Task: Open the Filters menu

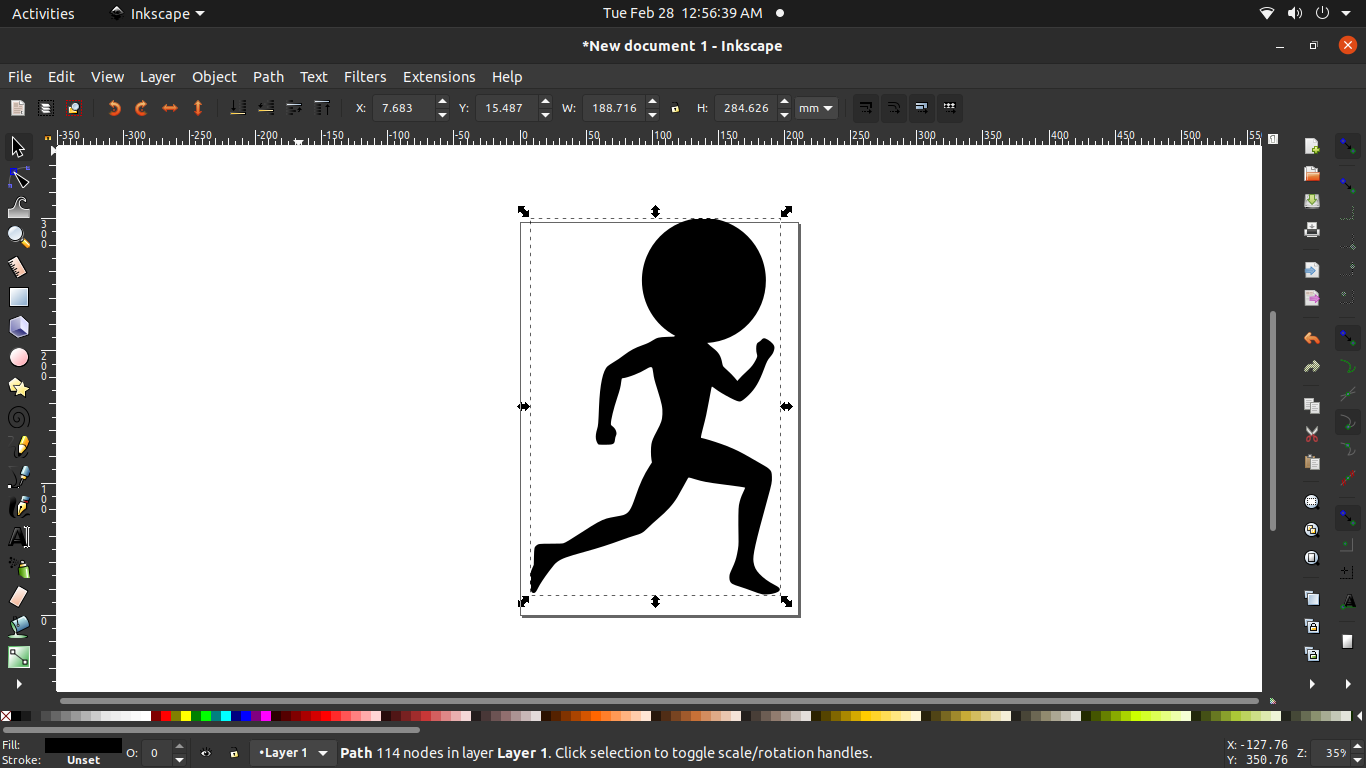Action: [x=365, y=77]
